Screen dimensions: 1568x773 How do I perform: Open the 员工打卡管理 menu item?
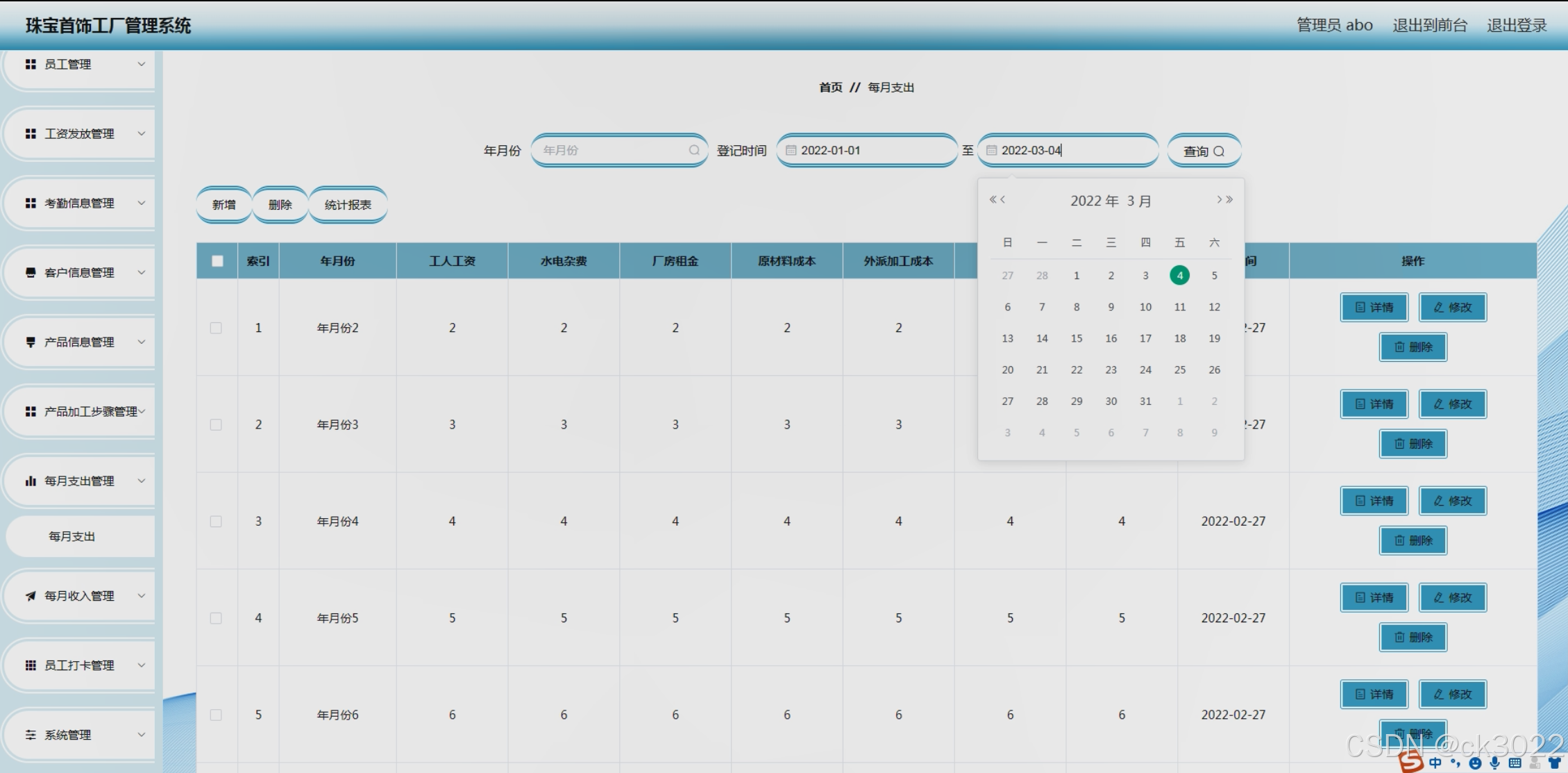point(80,665)
